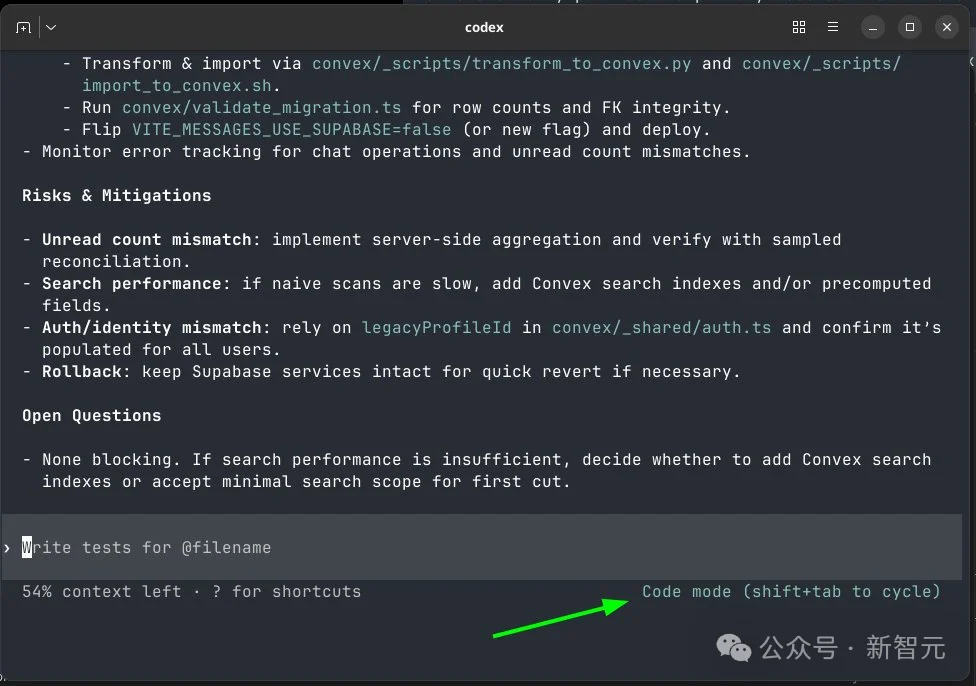
Task: Click the "Risks & Mitigations" heading
Action: pos(117,196)
